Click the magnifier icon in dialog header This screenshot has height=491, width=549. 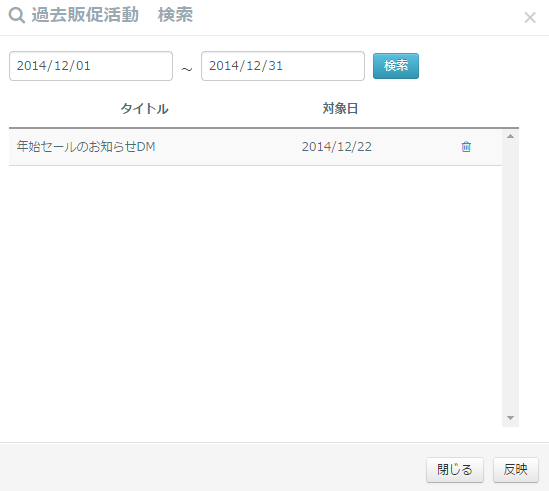[17, 15]
